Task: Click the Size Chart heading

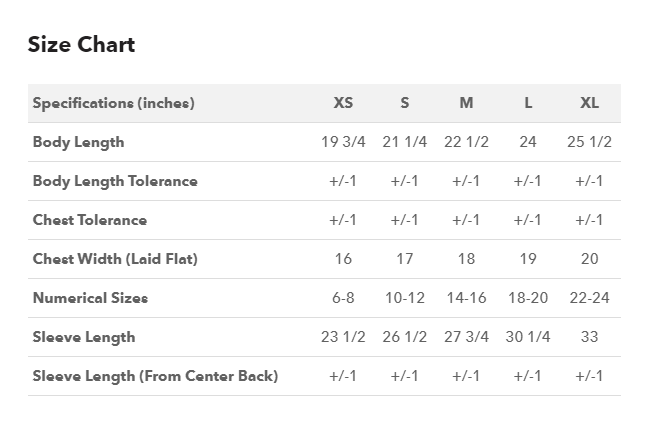Action: tap(81, 45)
